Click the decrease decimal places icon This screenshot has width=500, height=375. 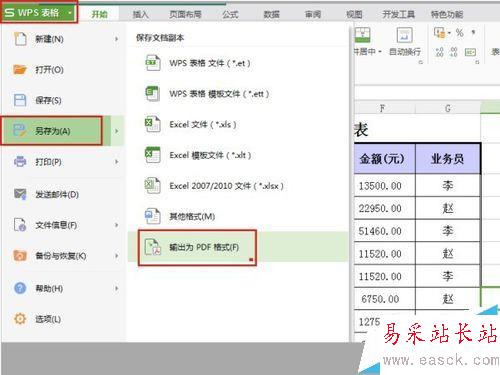pos(454,52)
